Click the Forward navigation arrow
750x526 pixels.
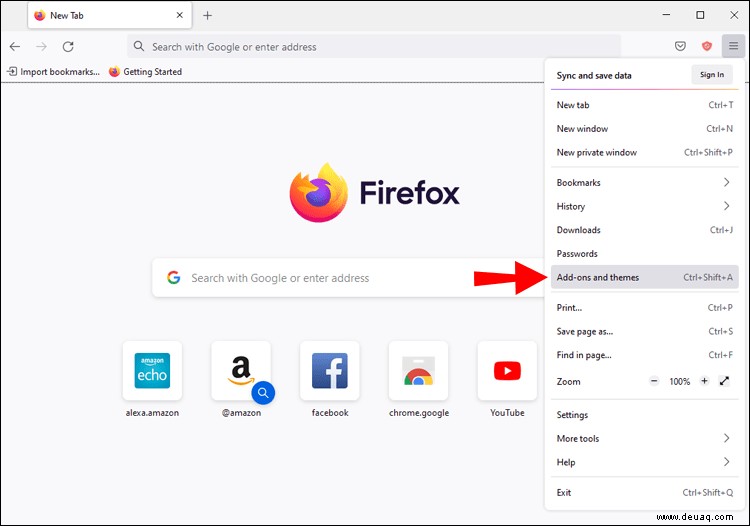click(42, 46)
